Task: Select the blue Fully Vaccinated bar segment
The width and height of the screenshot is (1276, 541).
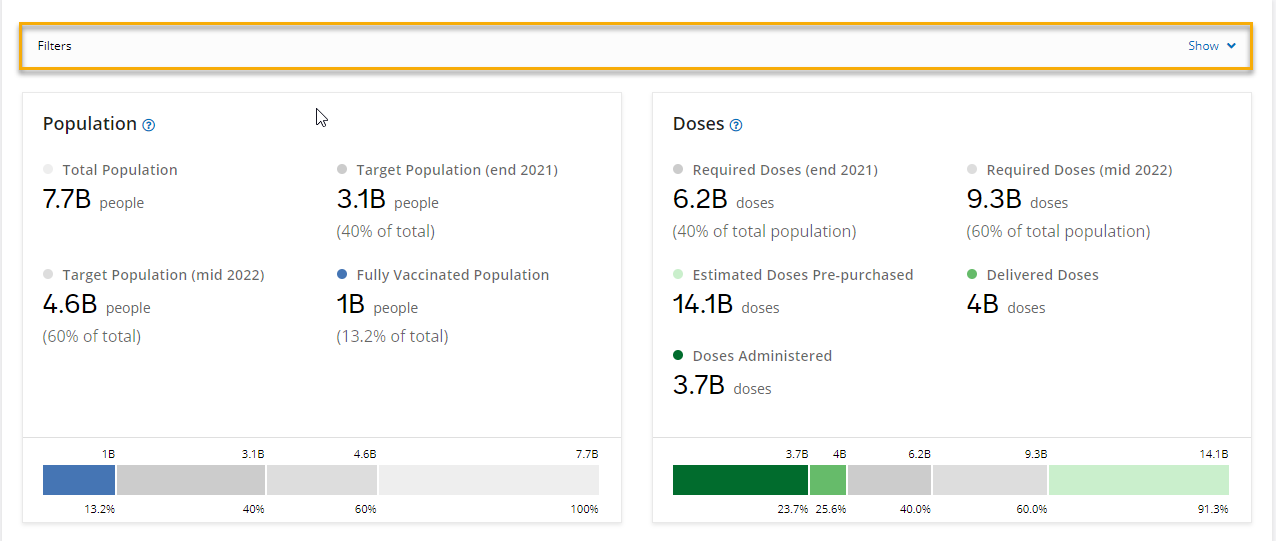Action: (79, 480)
